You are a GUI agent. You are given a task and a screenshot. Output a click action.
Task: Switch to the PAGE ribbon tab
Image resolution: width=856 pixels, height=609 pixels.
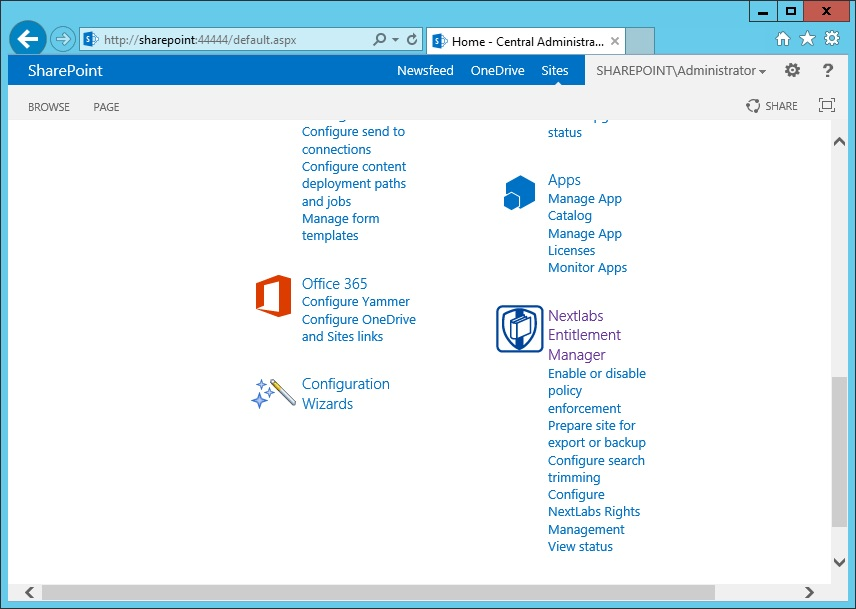pyautogui.click(x=106, y=107)
